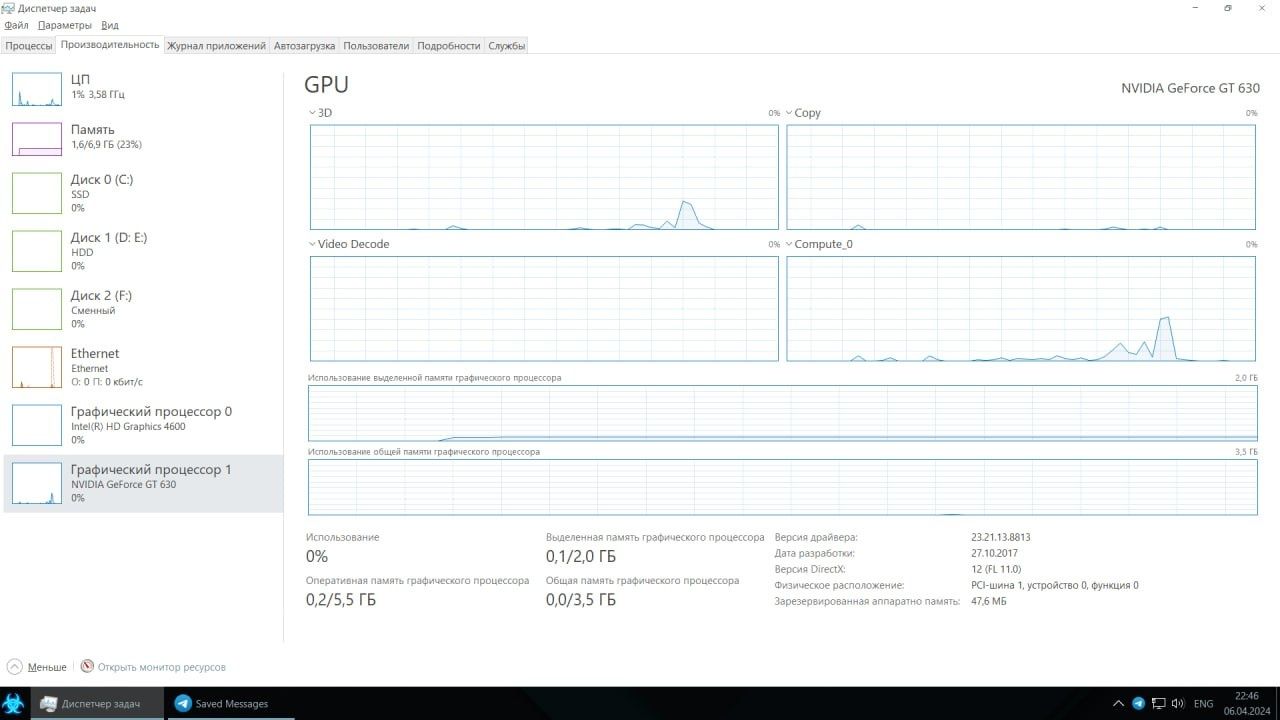Click physical location PCI-шина 1 value

[x=1054, y=585]
